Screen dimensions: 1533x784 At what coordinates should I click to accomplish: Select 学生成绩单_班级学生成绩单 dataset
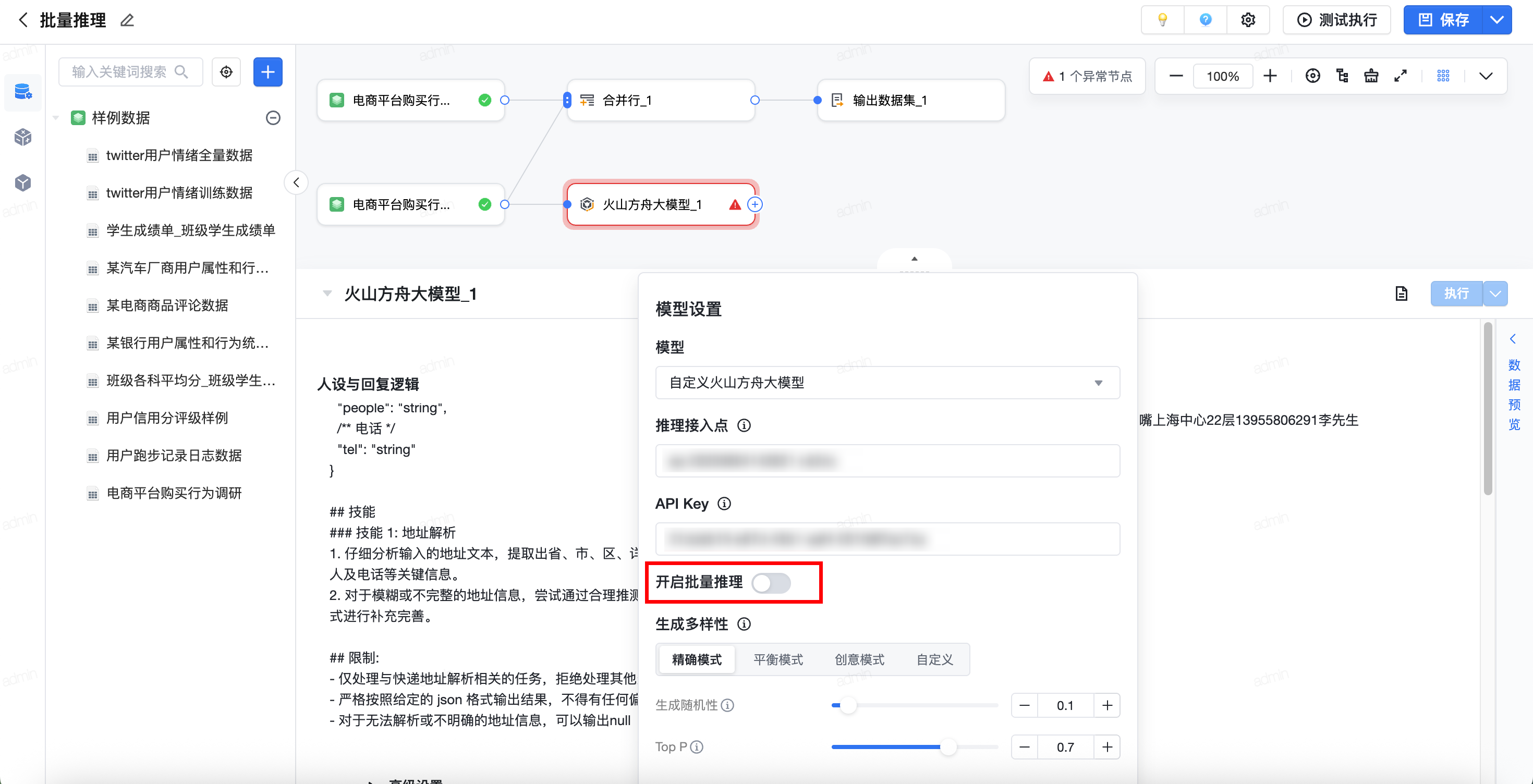coord(190,230)
